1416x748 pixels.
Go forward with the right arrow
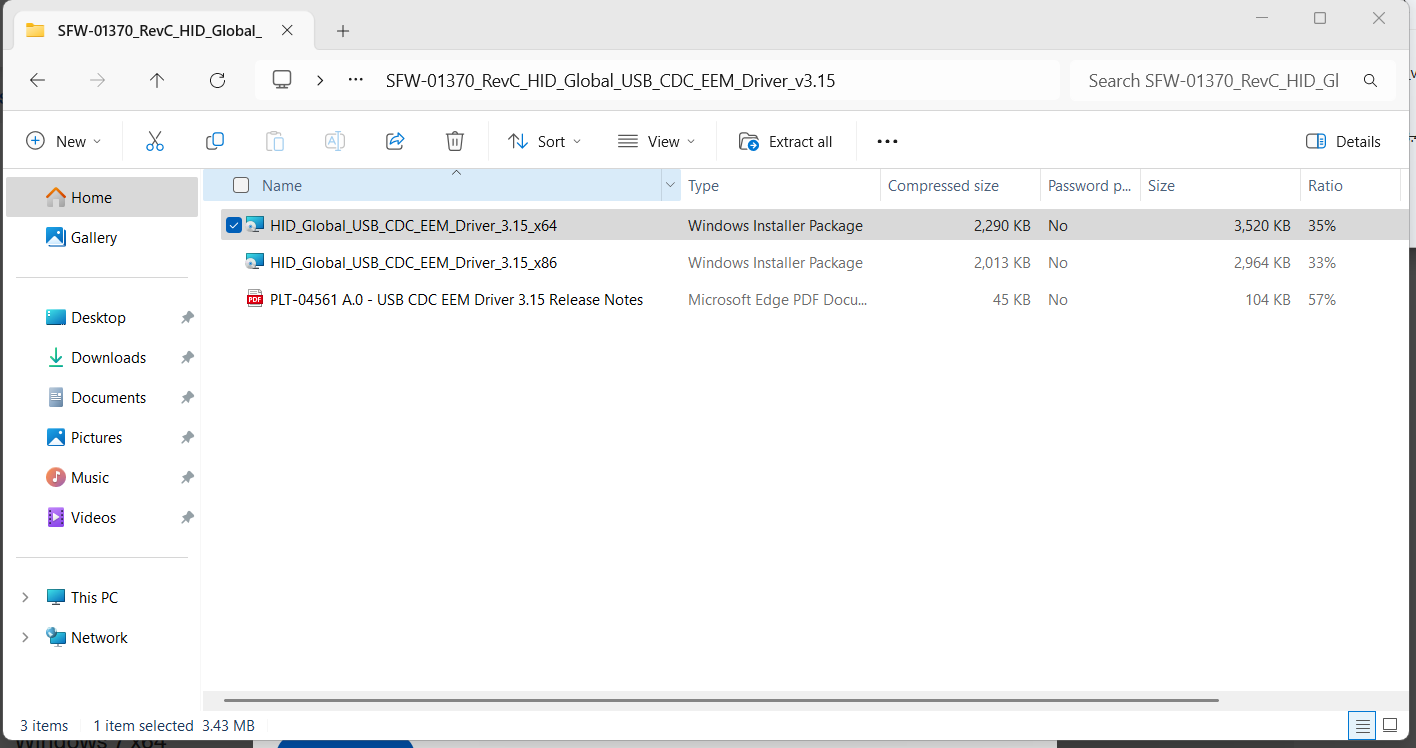pos(97,81)
